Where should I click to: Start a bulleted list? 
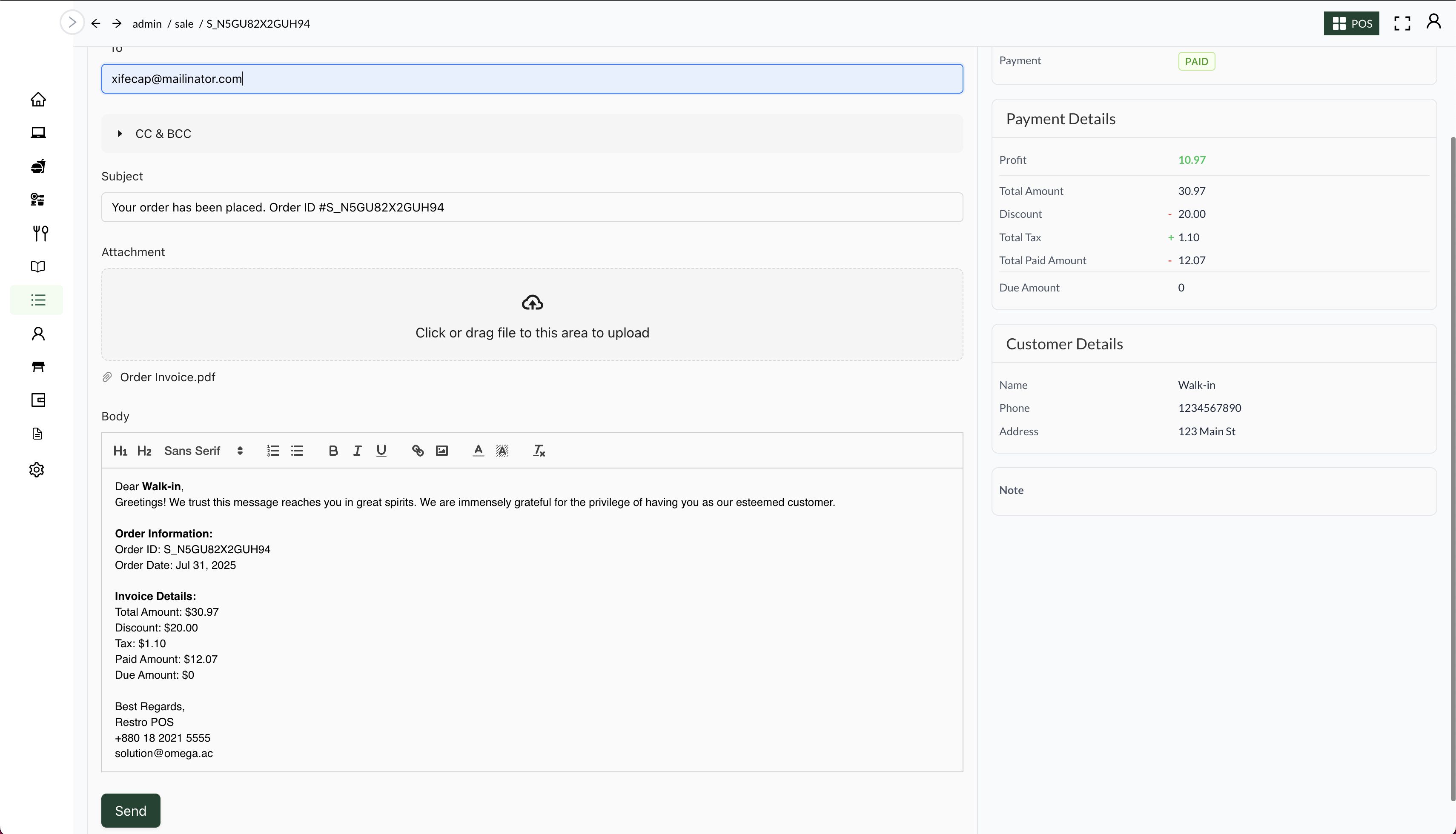click(x=297, y=451)
